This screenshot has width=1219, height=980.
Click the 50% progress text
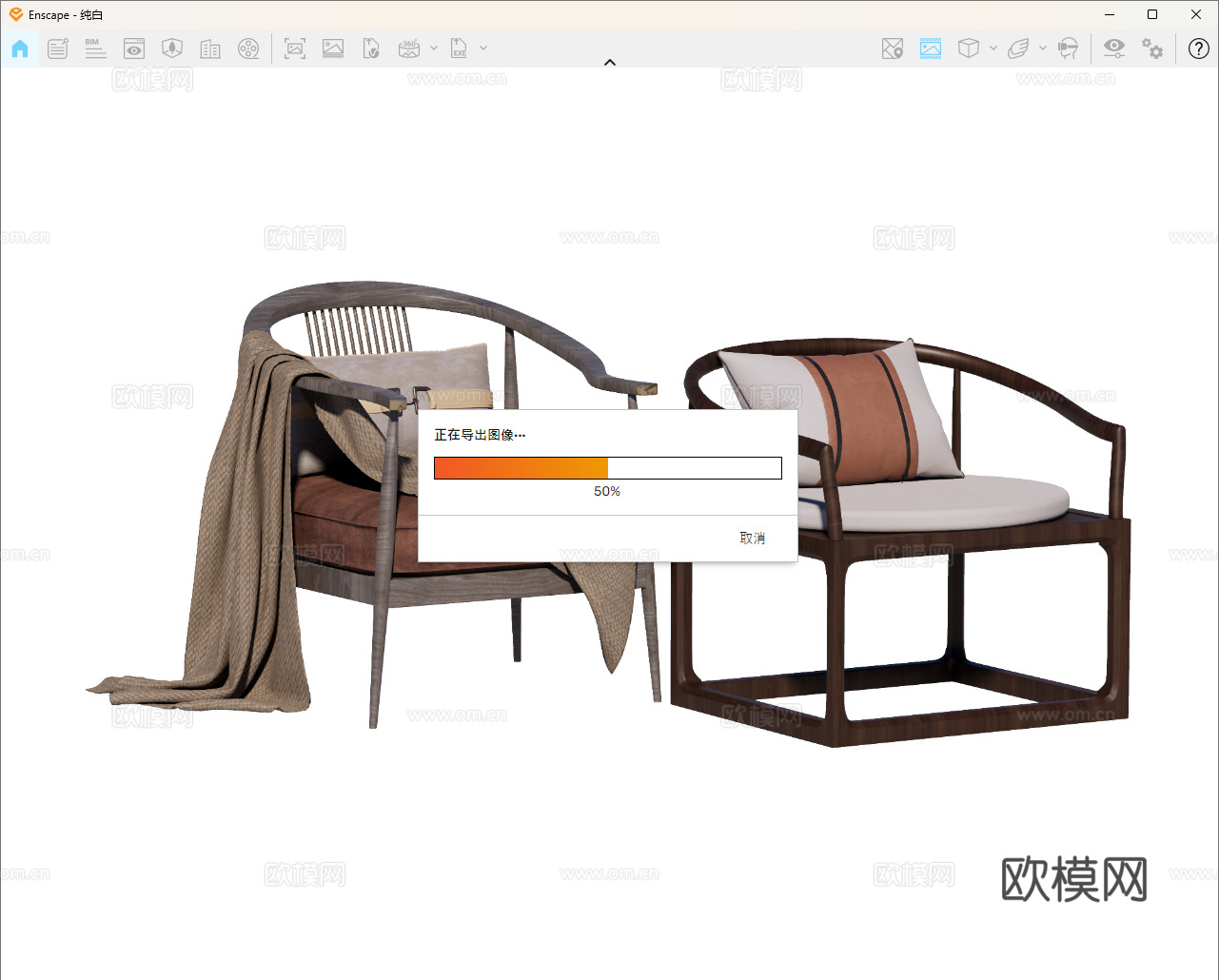[x=607, y=492]
